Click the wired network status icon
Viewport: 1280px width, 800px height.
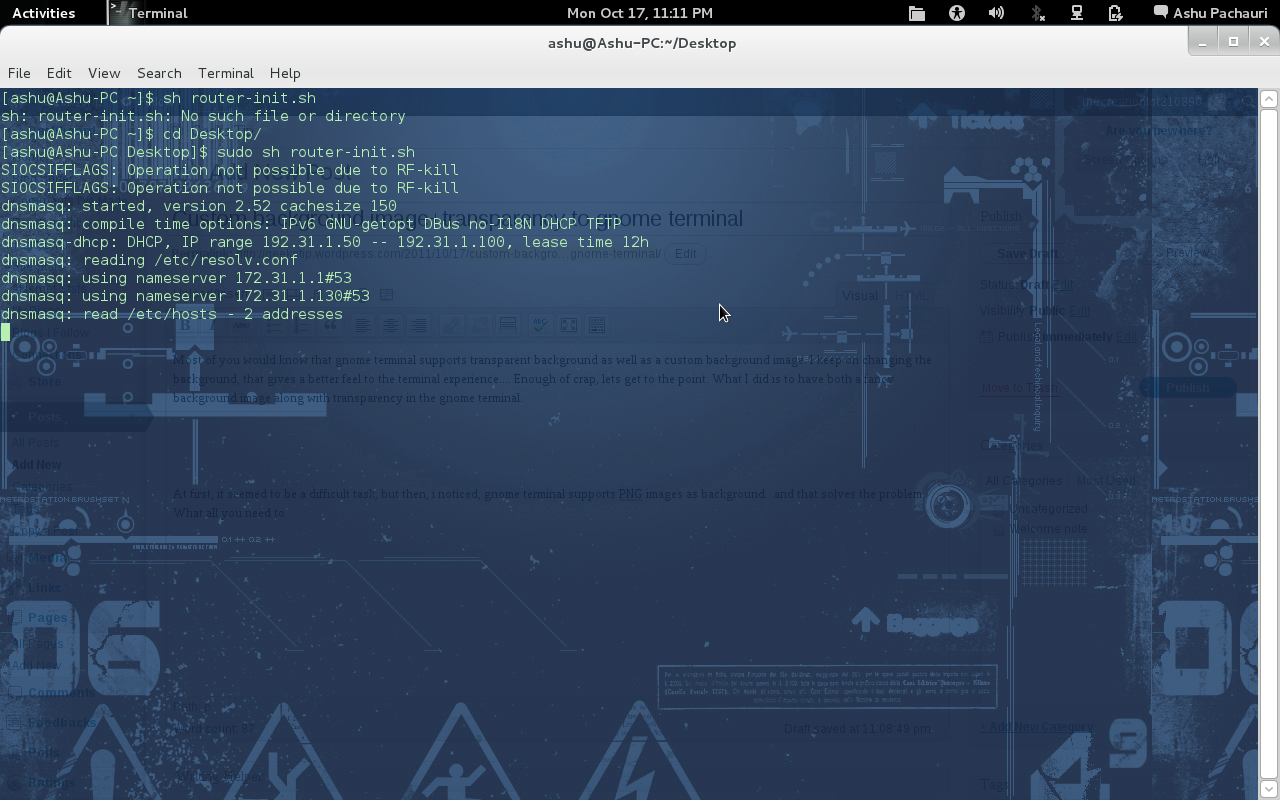point(1077,13)
